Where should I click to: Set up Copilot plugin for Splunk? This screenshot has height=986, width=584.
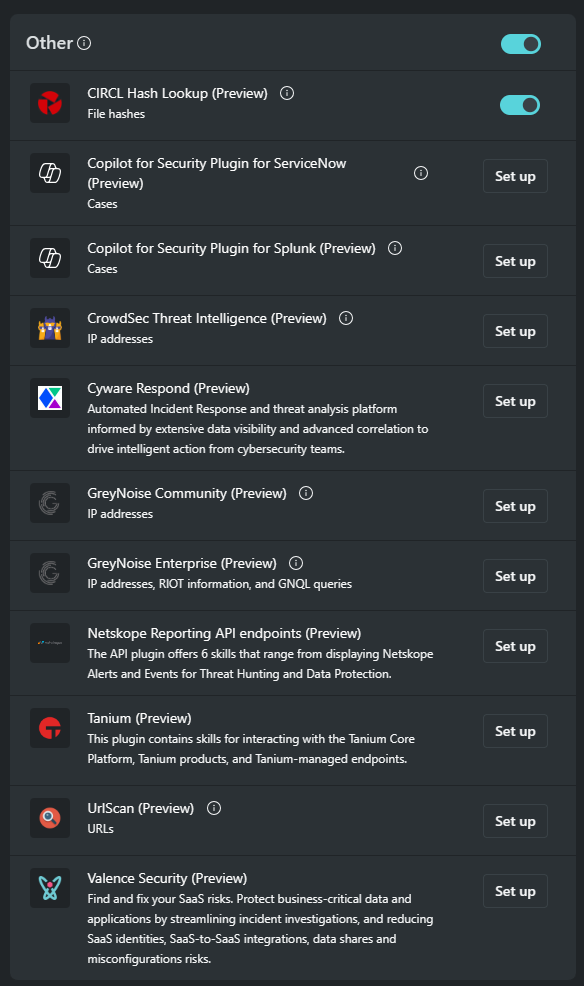coord(515,261)
